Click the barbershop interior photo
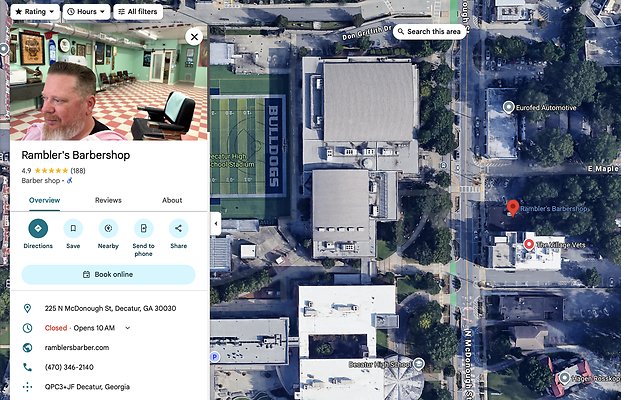Viewport: 621px width, 400px height. tap(108, 85)
